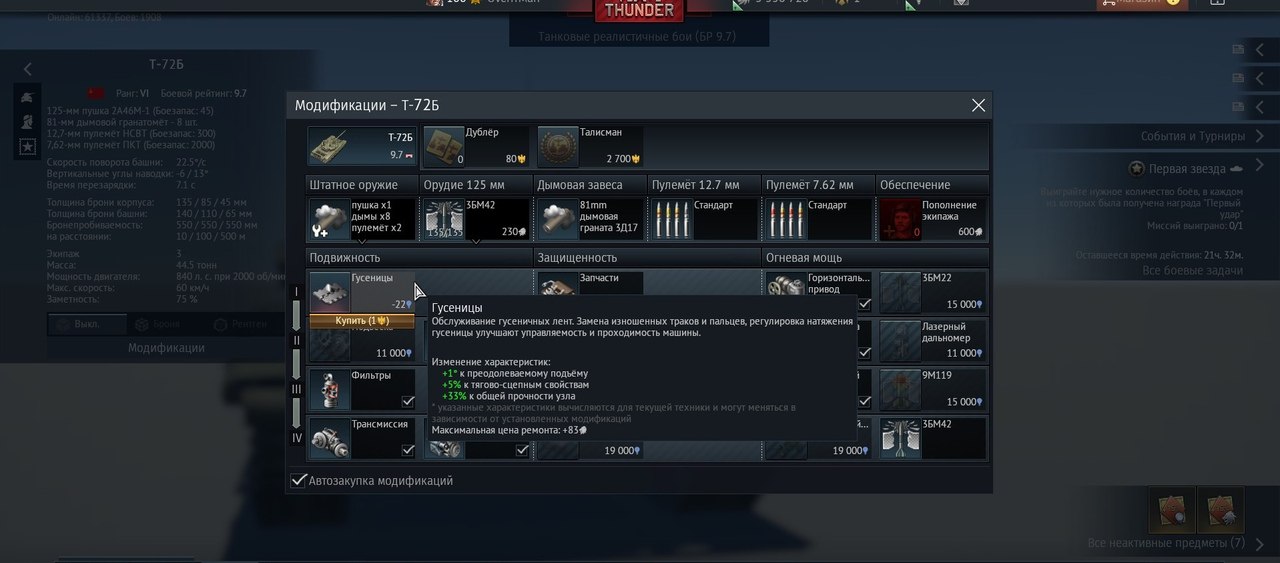Open the second inactive item booster icon

coord(1221,509)
